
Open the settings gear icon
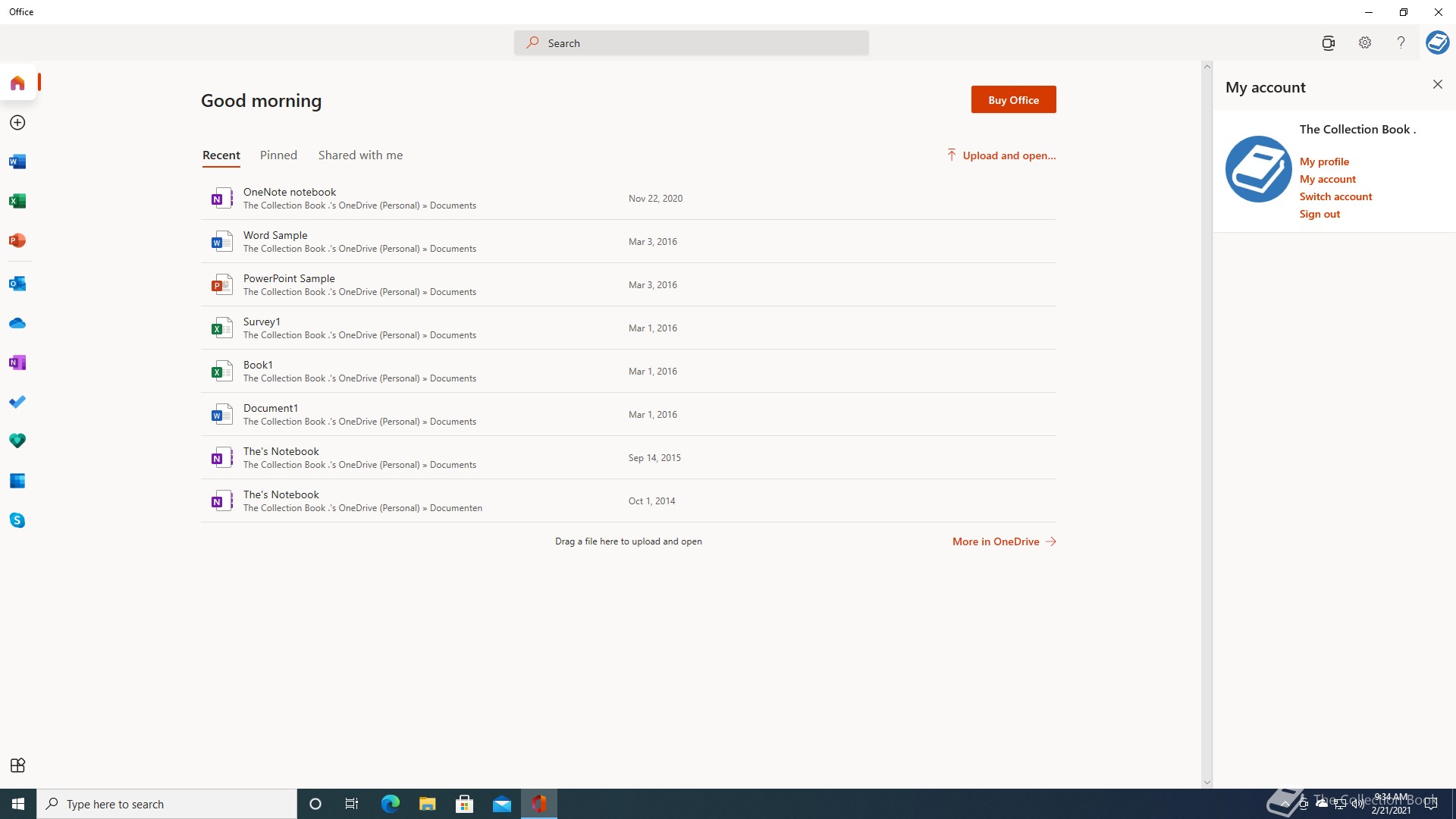coord(1364,42)
